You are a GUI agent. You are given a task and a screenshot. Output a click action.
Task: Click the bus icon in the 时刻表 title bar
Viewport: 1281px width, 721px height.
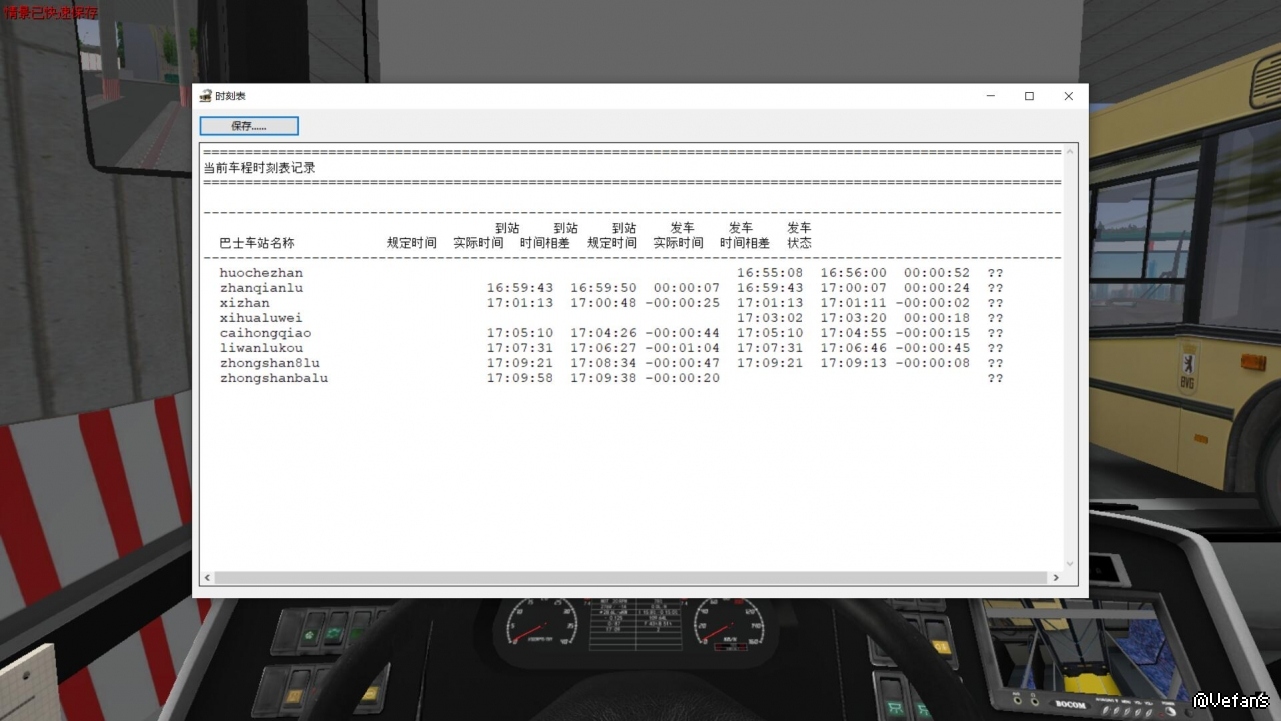point(206,96)
